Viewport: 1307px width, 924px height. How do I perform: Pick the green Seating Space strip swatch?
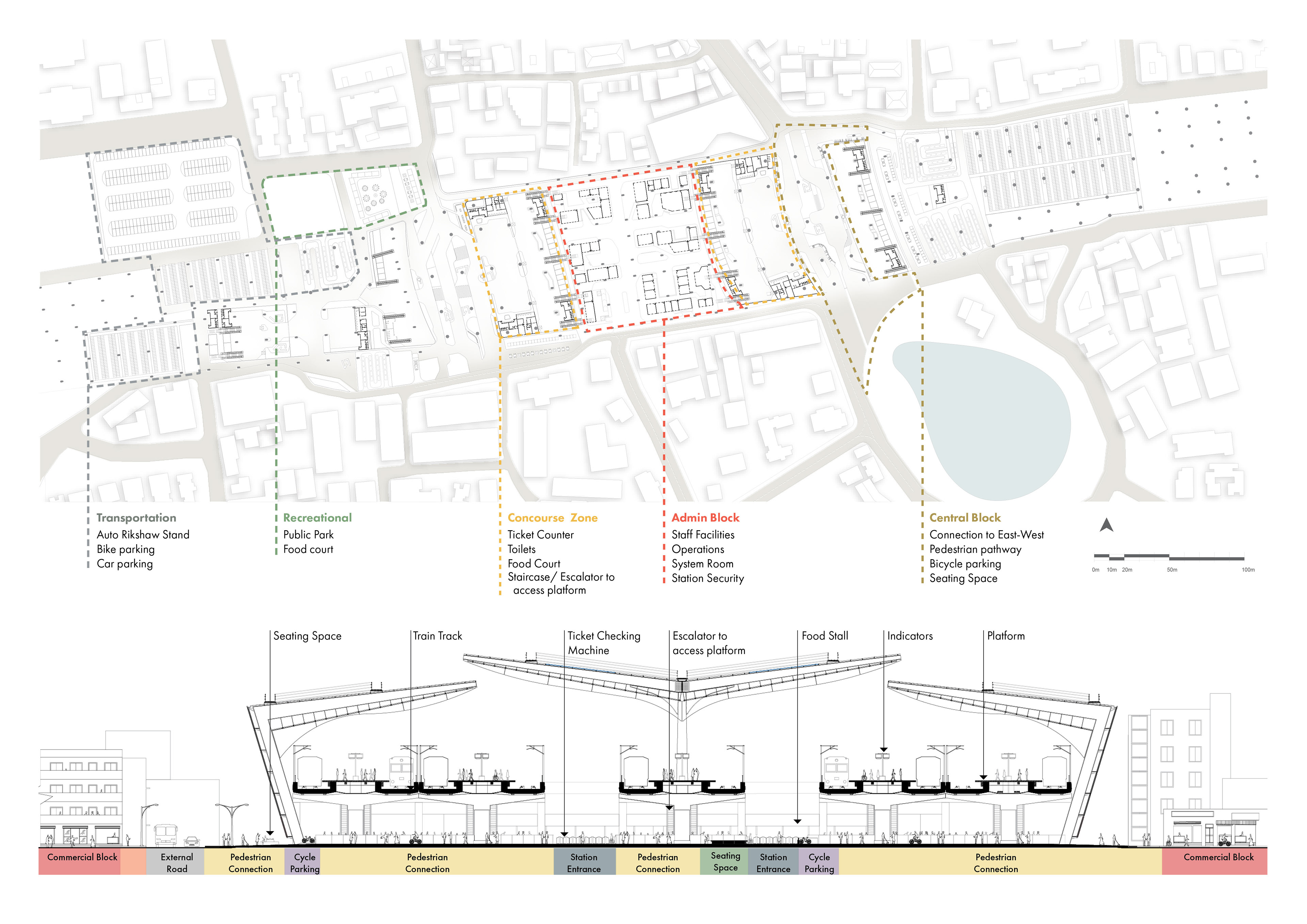[725, 861]
